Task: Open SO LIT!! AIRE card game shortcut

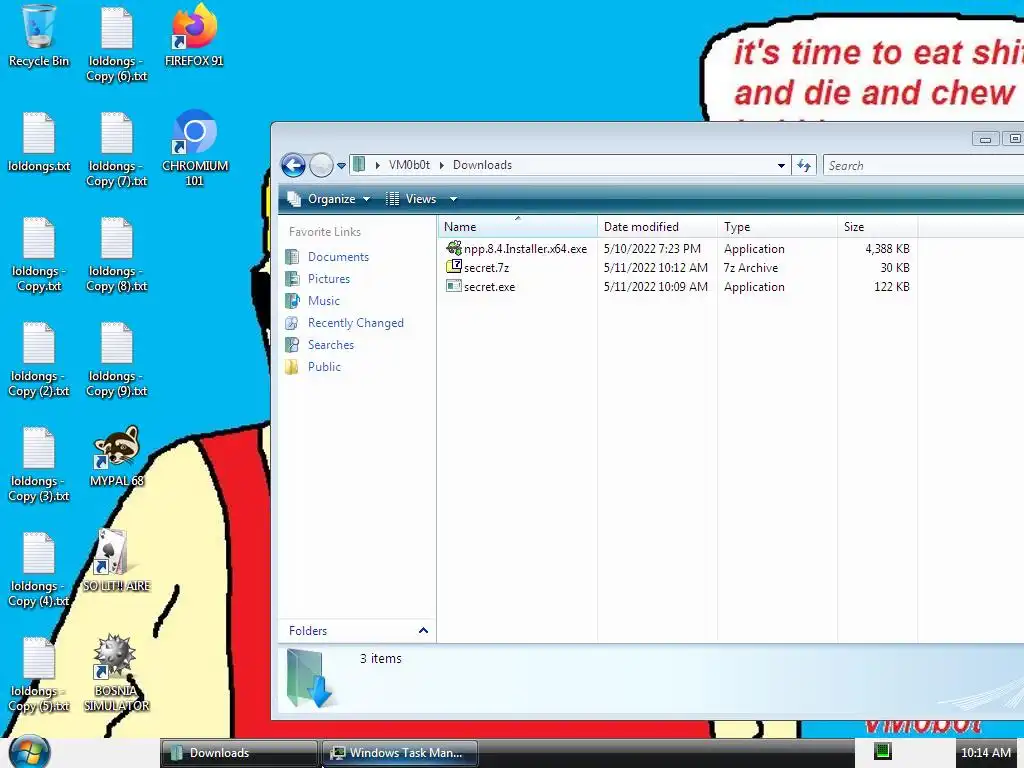Action: [x=116, y=561]
